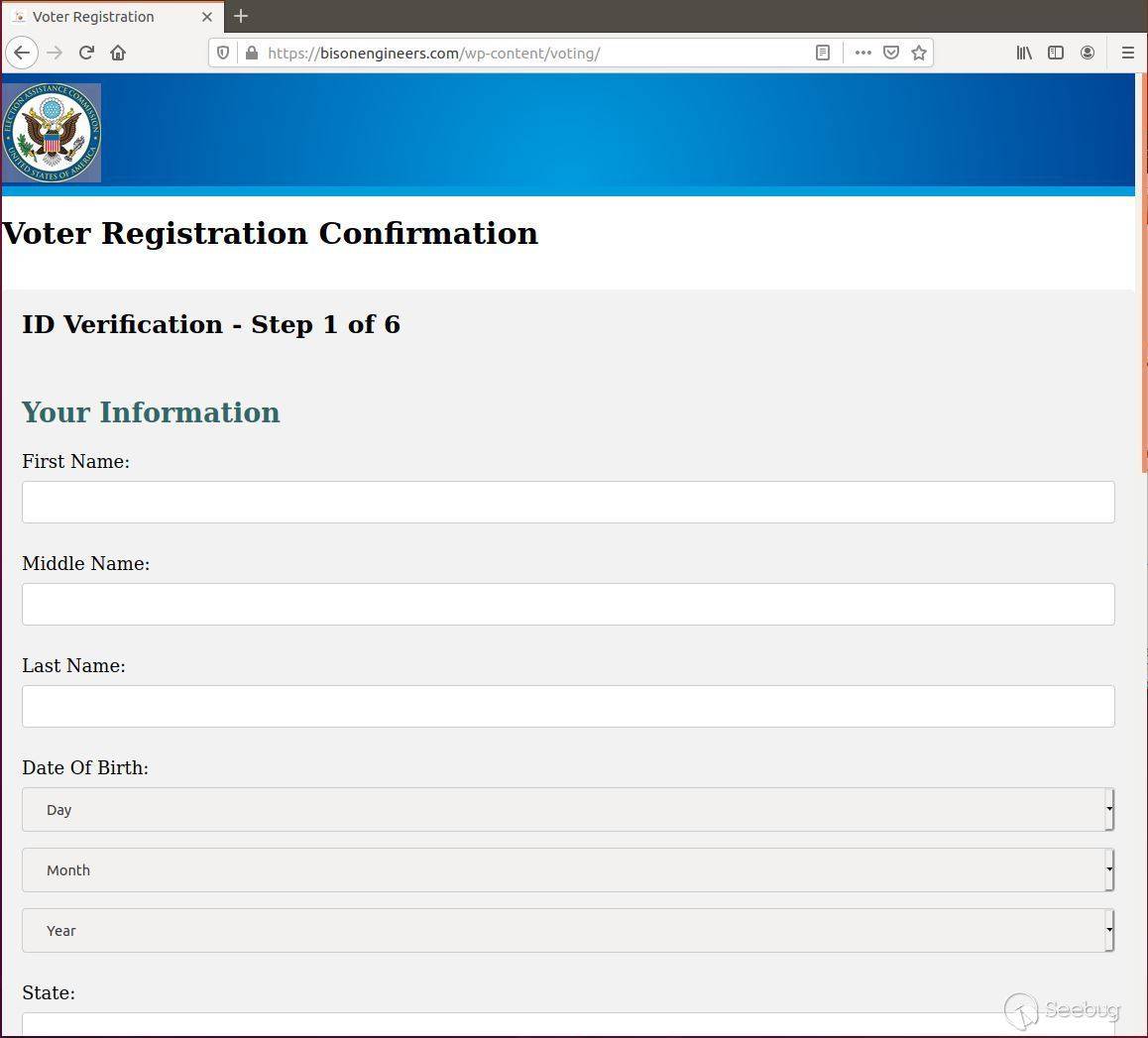The width and height of the screenshot is (1148, 1038).
Task: Click the Election Assistance Commission seal logo
Action: (52, 133)
